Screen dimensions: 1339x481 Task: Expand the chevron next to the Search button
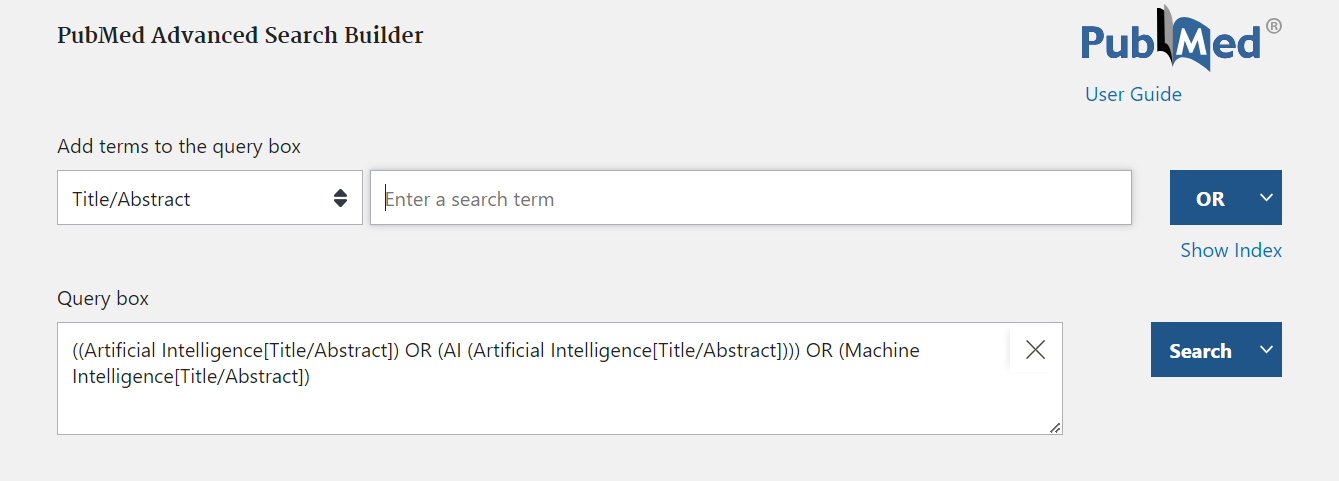pyautogui.click(x=1266, y=350)
